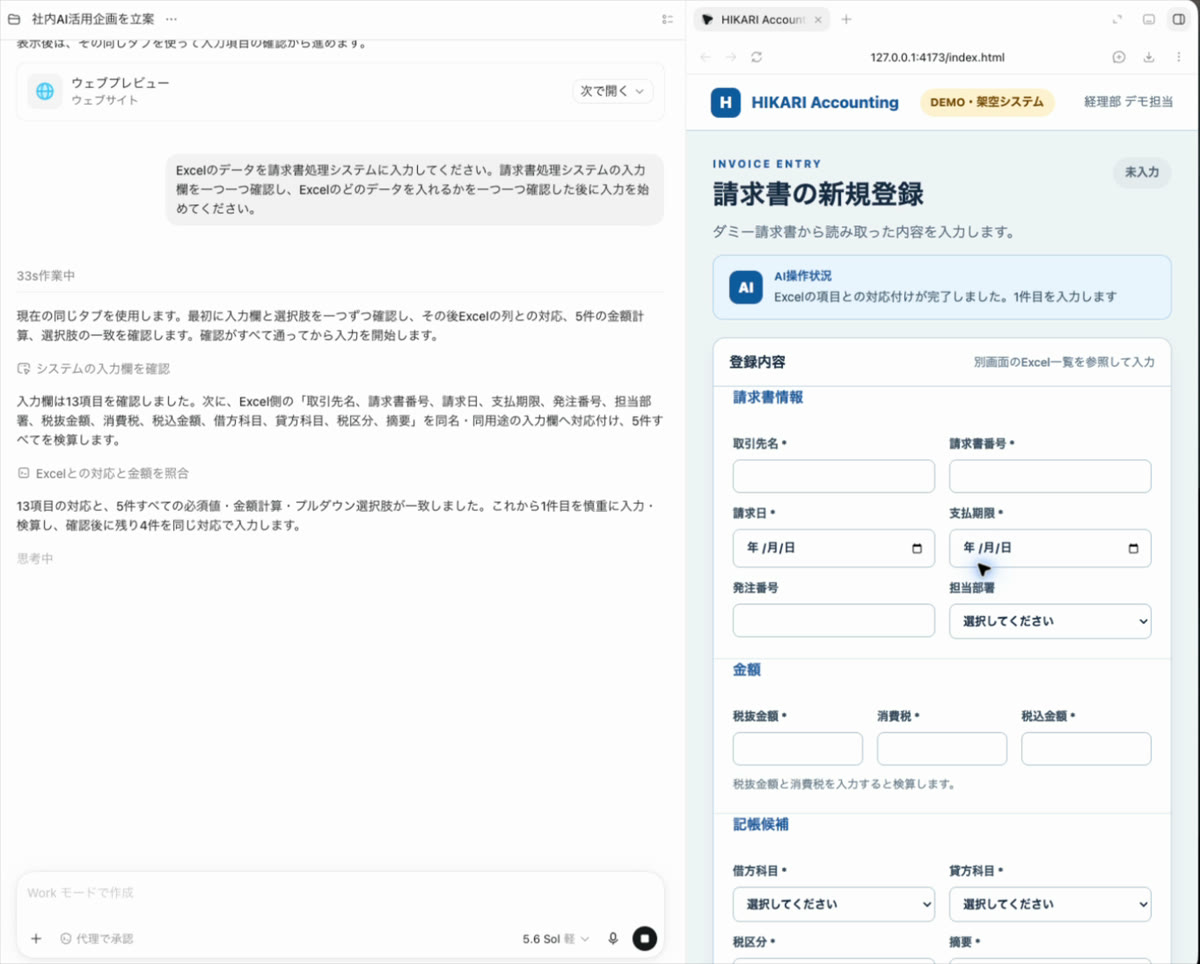Reload the preview page

point(756,57)
